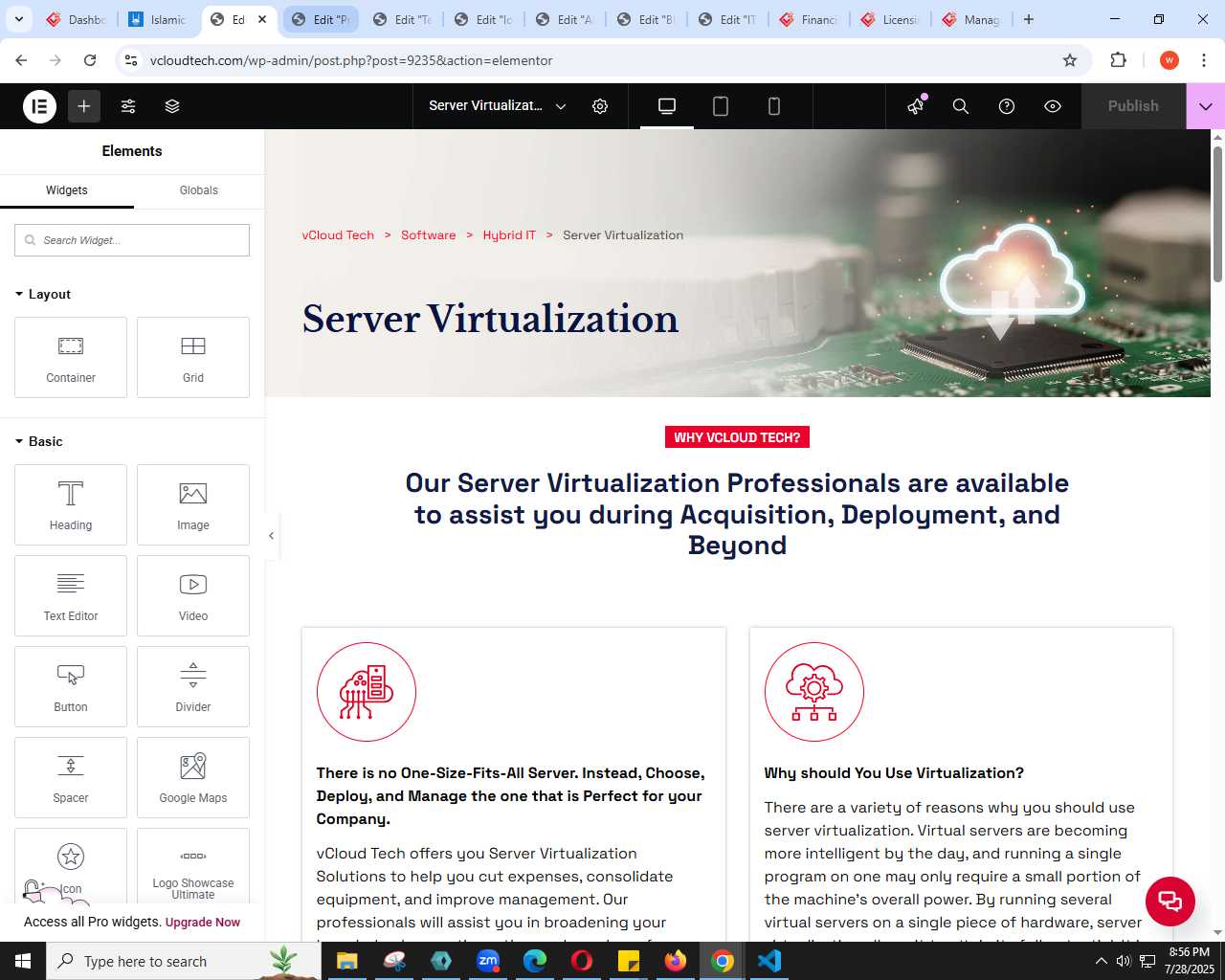Show hidden system tray icons
The width and height of the screenshot is (1225, 980).
pos(1101,961)
